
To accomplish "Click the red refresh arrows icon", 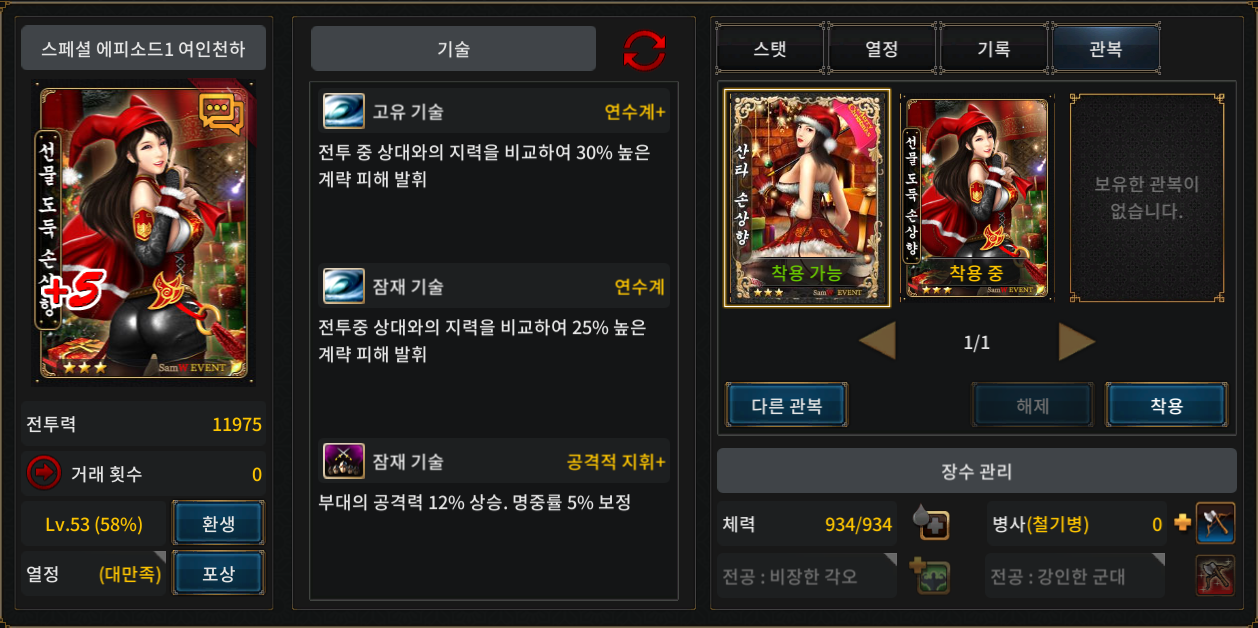I will (x=644, y=50).
